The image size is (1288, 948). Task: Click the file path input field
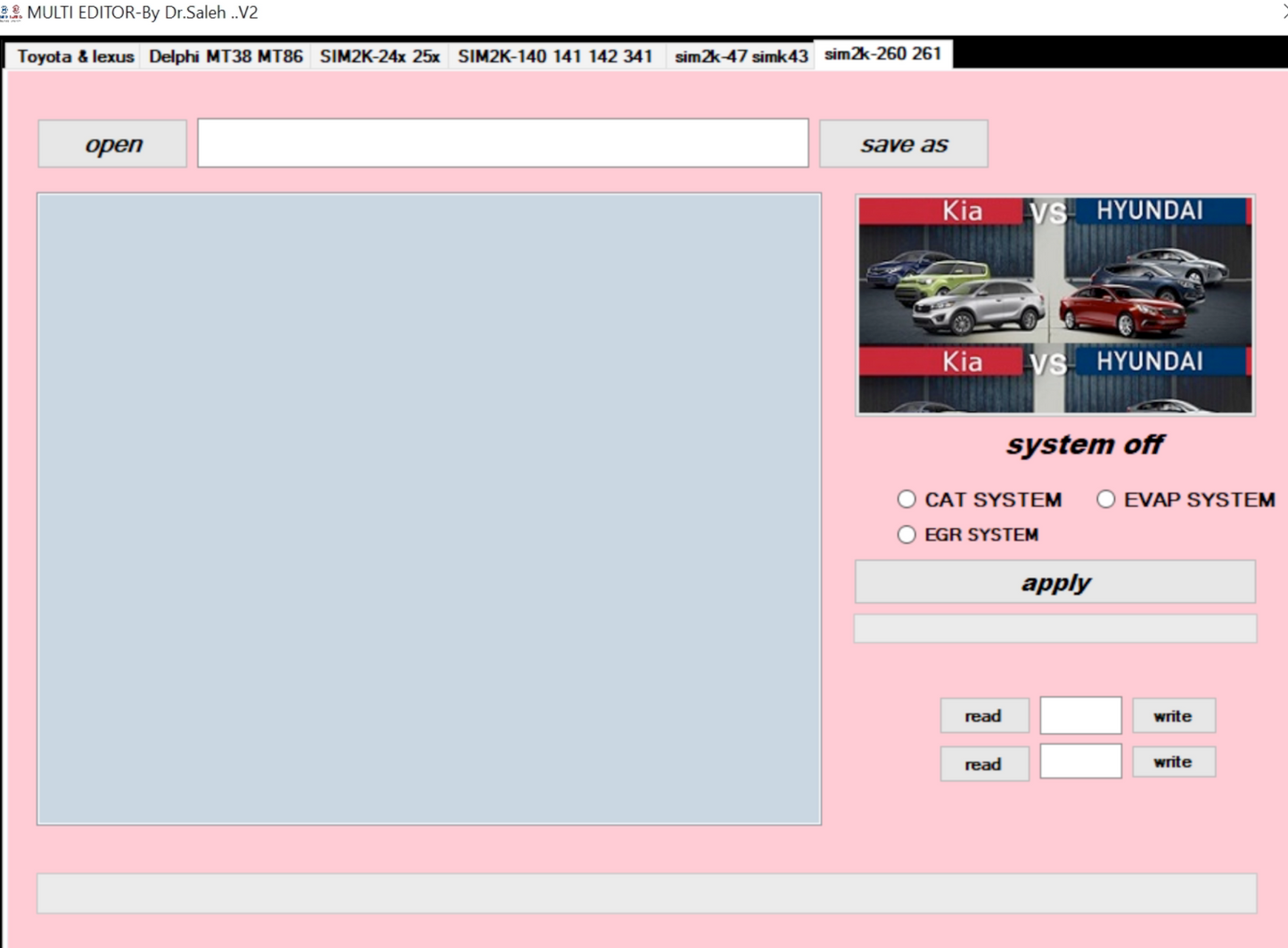(x=503, y=143)
